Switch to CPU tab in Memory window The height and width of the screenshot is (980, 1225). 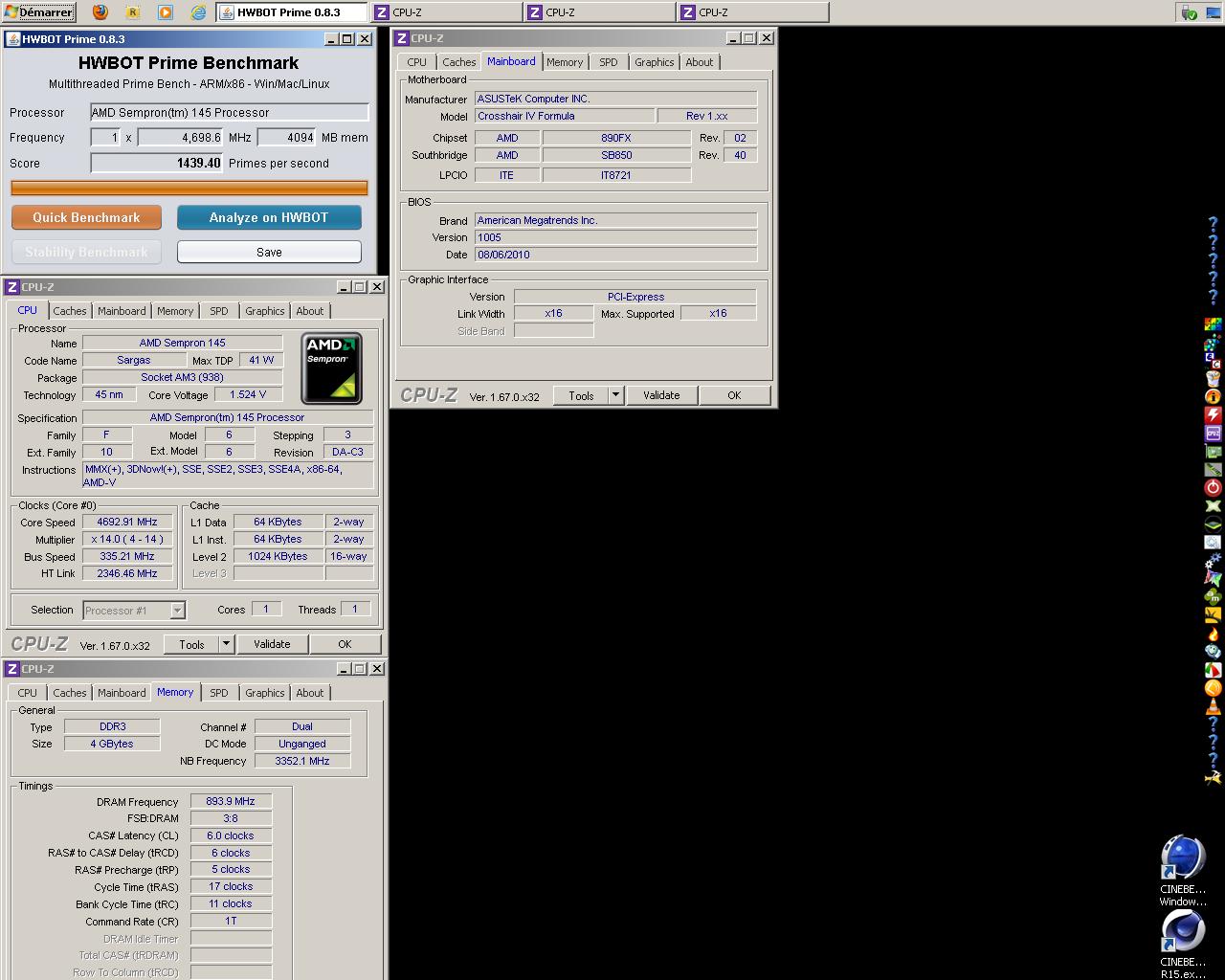[x=27, y=693]
